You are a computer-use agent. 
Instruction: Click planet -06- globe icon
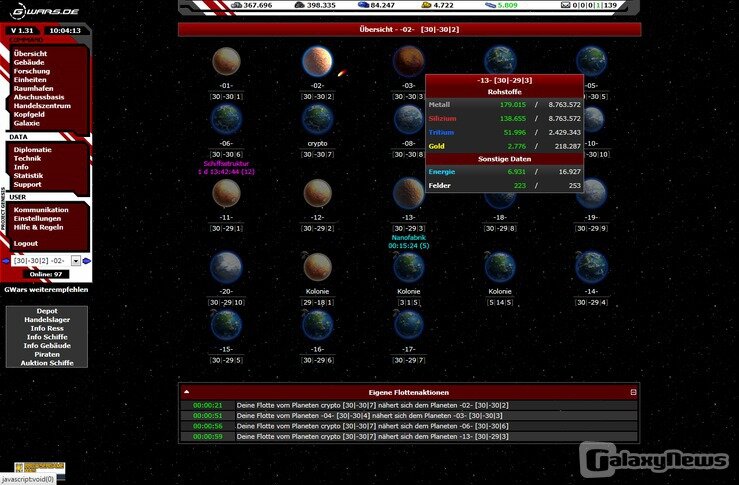(x=226, y=119)
